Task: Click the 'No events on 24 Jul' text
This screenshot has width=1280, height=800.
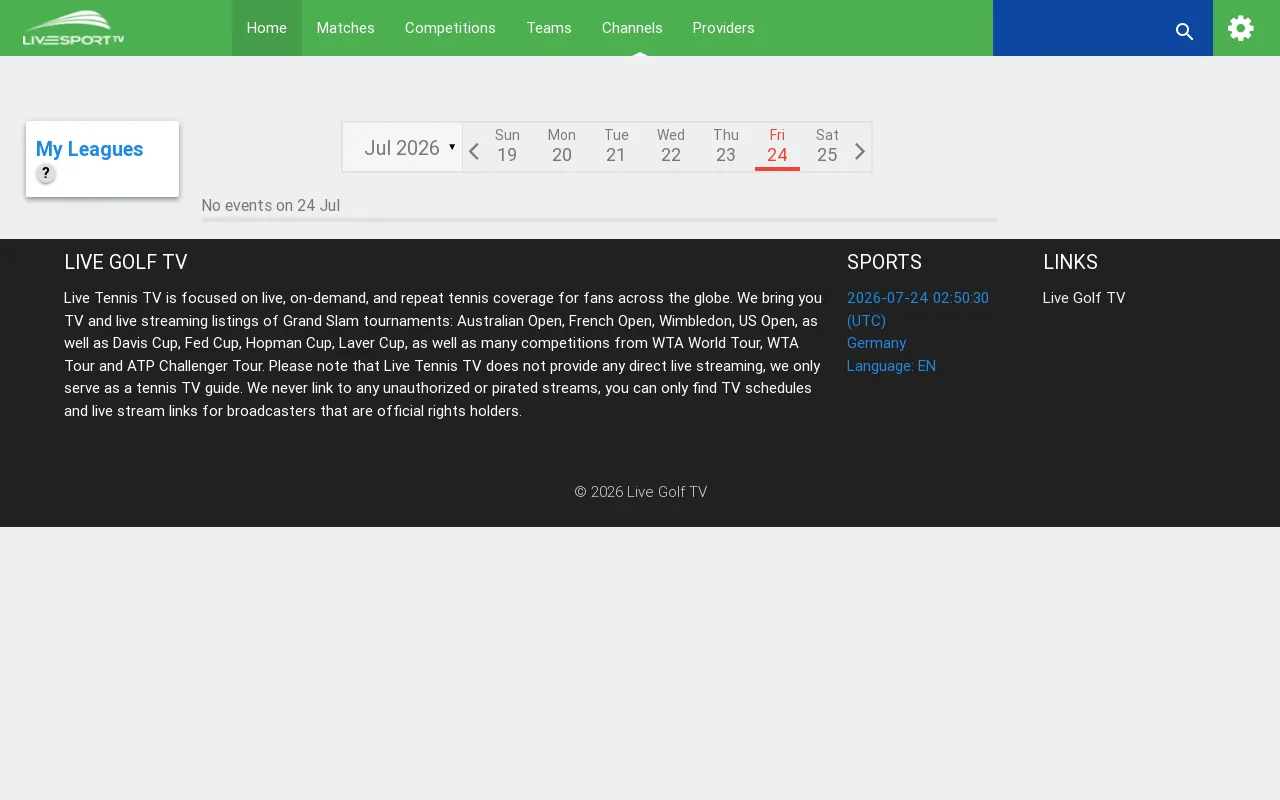Action: click(271, 206)
